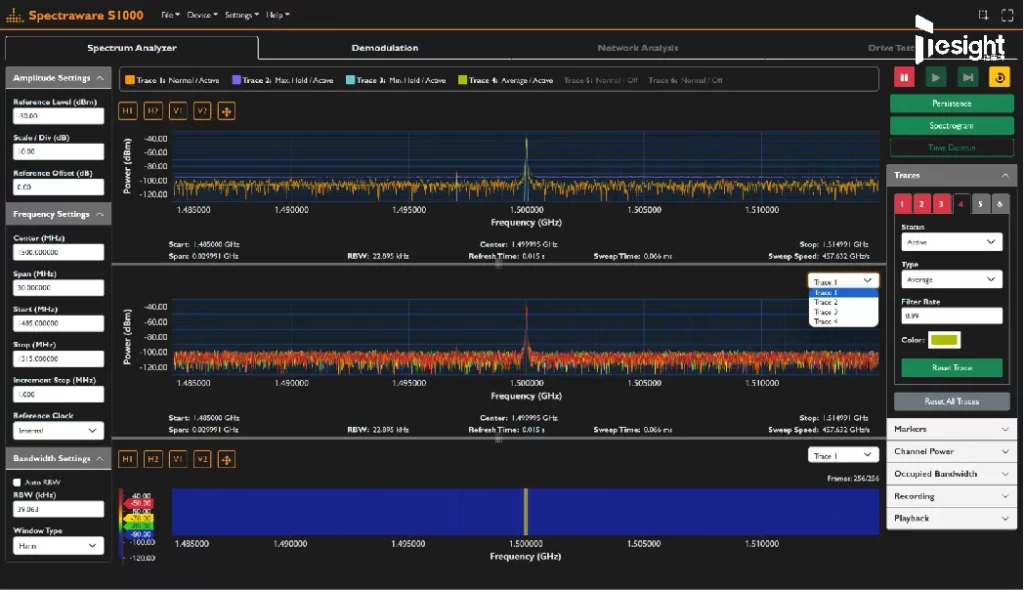The width and height of the screenshot is (1024, 590).
Task: Toggle the H1 marker above the spectrogram
Action: pyautogui.click(x=127, y=459)
